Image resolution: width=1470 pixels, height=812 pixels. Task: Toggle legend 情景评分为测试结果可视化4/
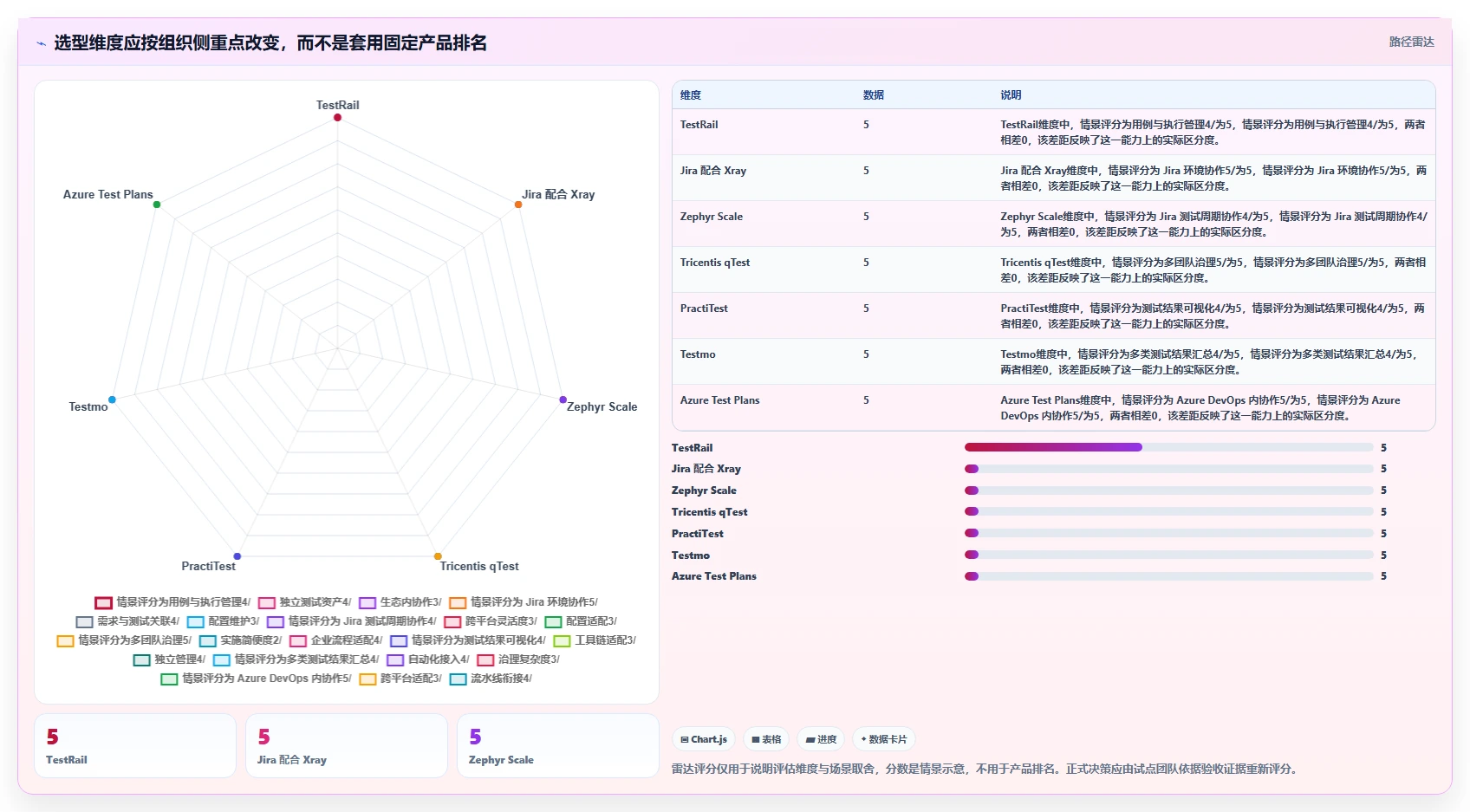467,640
